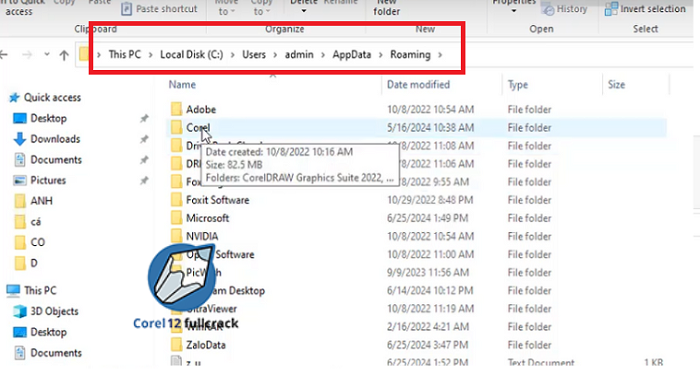Click the Pictures sidebar icon
700x375 pixels.
[20, 180]
